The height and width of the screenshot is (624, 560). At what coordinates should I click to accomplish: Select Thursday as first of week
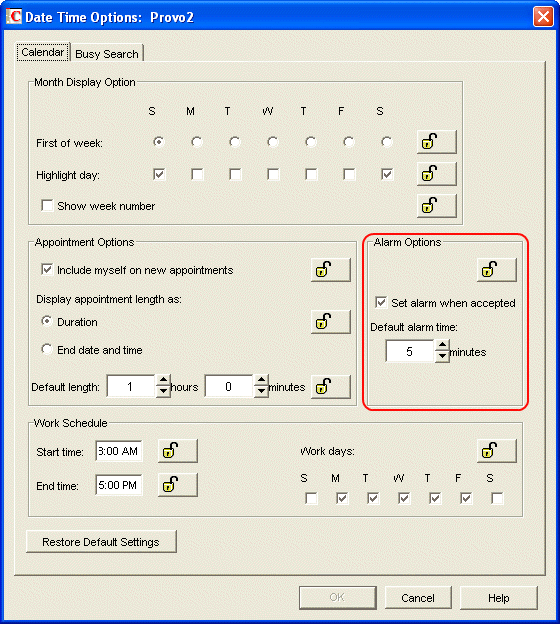(311, 142)
